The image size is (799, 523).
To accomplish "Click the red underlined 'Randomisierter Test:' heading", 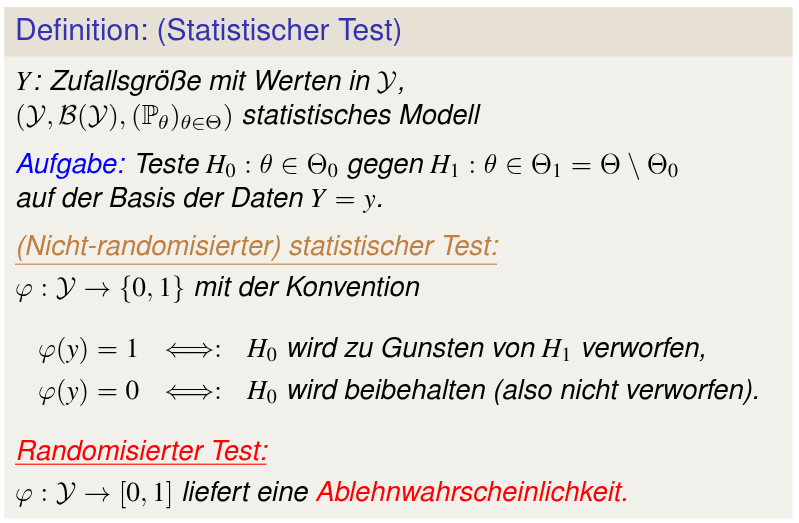I will click(x=142, y=451).
